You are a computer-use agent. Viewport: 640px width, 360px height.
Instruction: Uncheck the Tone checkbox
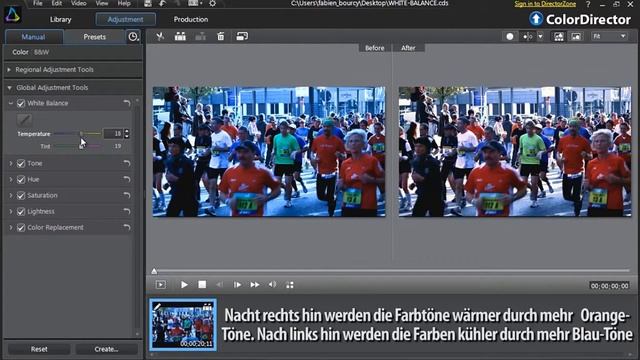[x=21, y=163]
